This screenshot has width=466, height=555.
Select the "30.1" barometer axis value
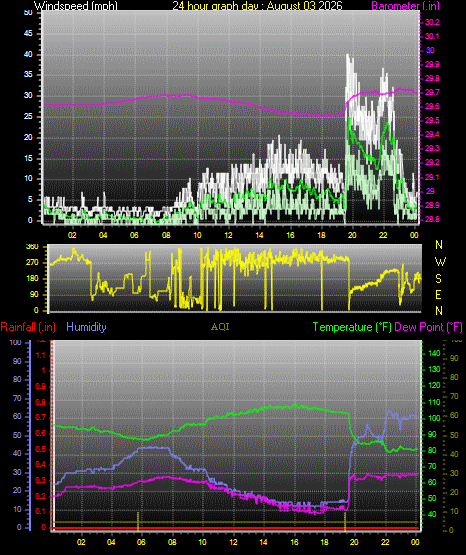point(432,36)
